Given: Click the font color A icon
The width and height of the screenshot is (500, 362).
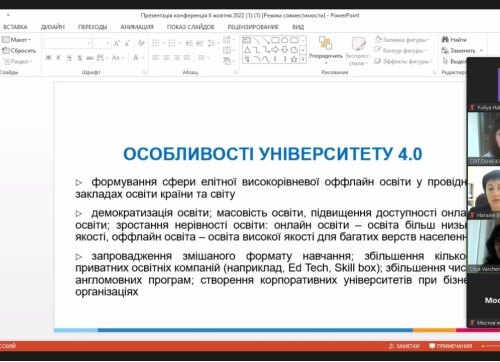Looking at the screenshot, I should coord(136,58).
